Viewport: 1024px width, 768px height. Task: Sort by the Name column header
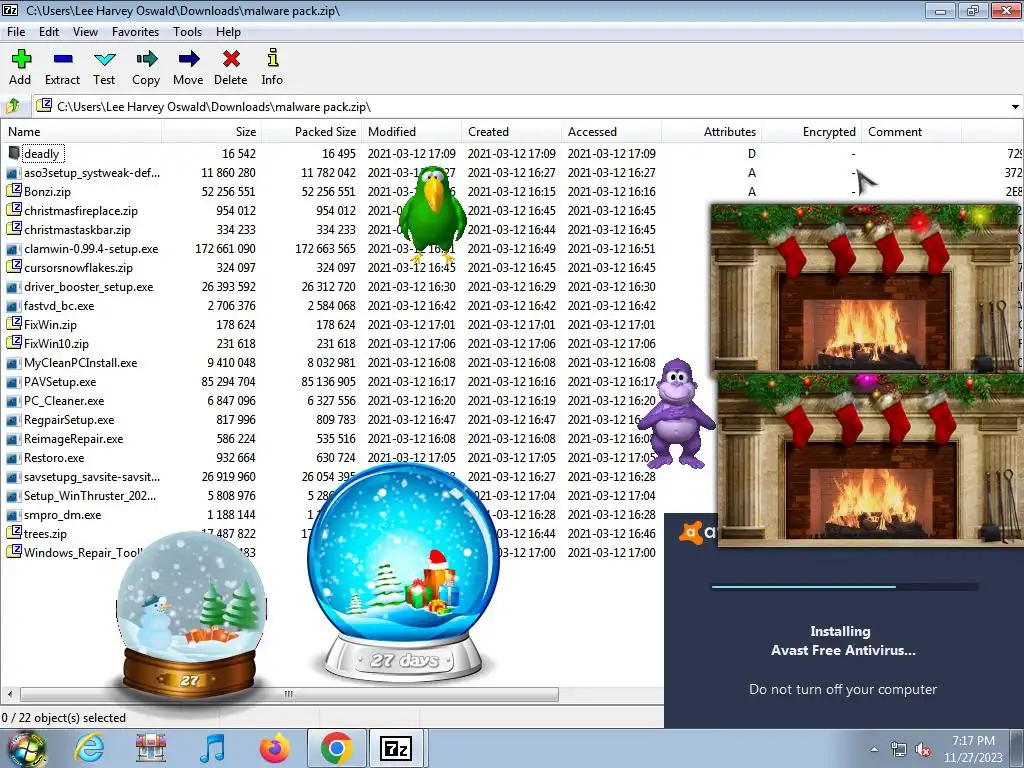coord(81,131)
